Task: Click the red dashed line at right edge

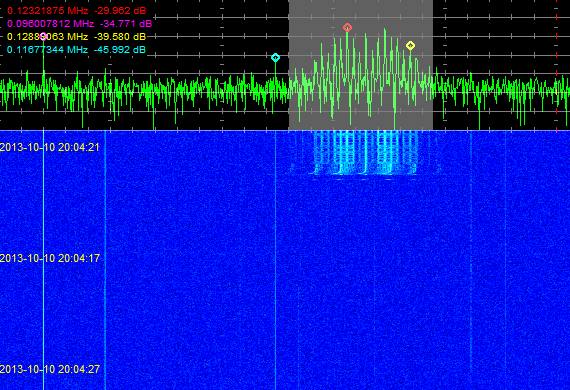Action: (x=557, y=65)
